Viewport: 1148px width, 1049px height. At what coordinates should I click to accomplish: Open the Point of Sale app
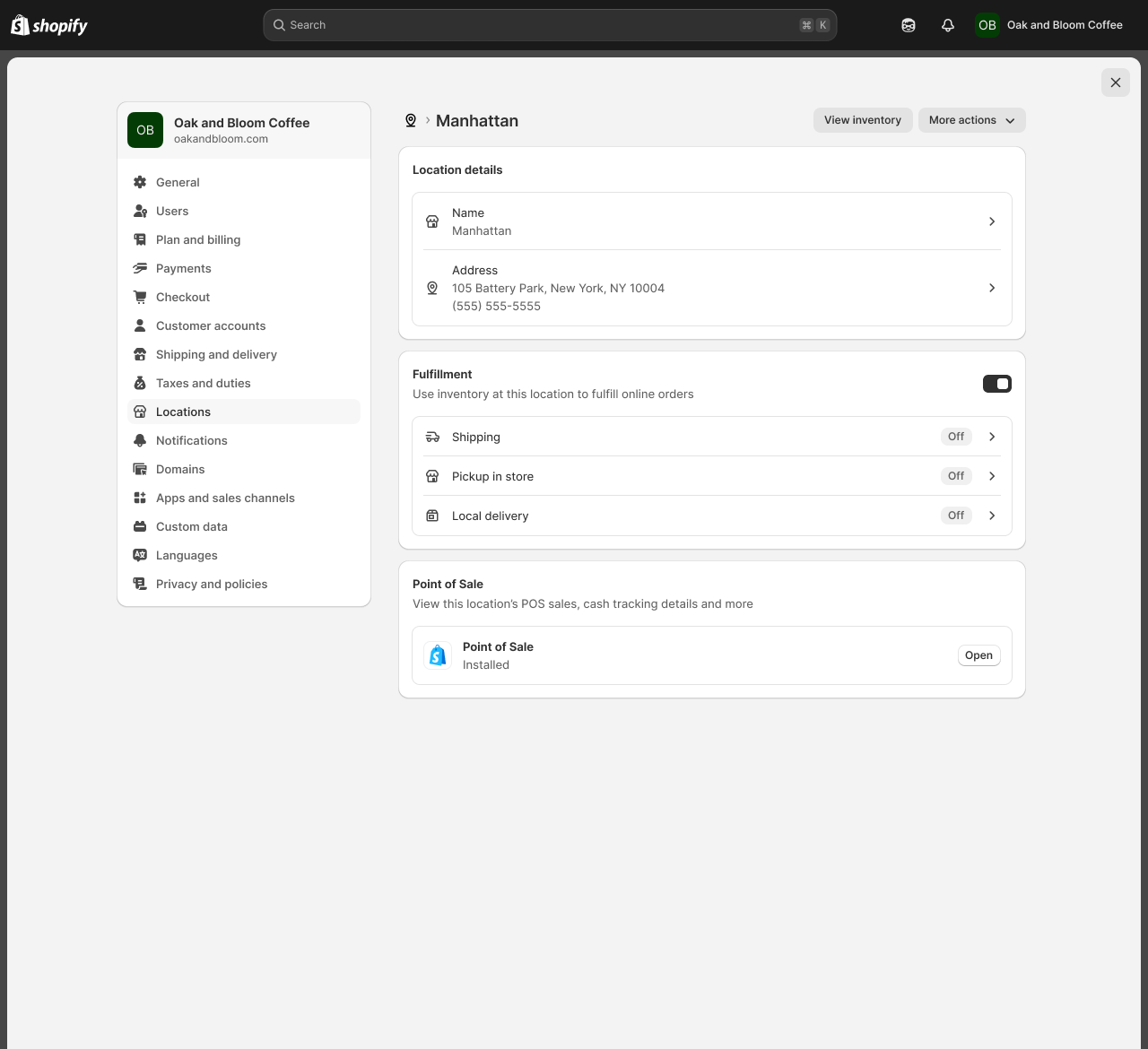point(978,655)
